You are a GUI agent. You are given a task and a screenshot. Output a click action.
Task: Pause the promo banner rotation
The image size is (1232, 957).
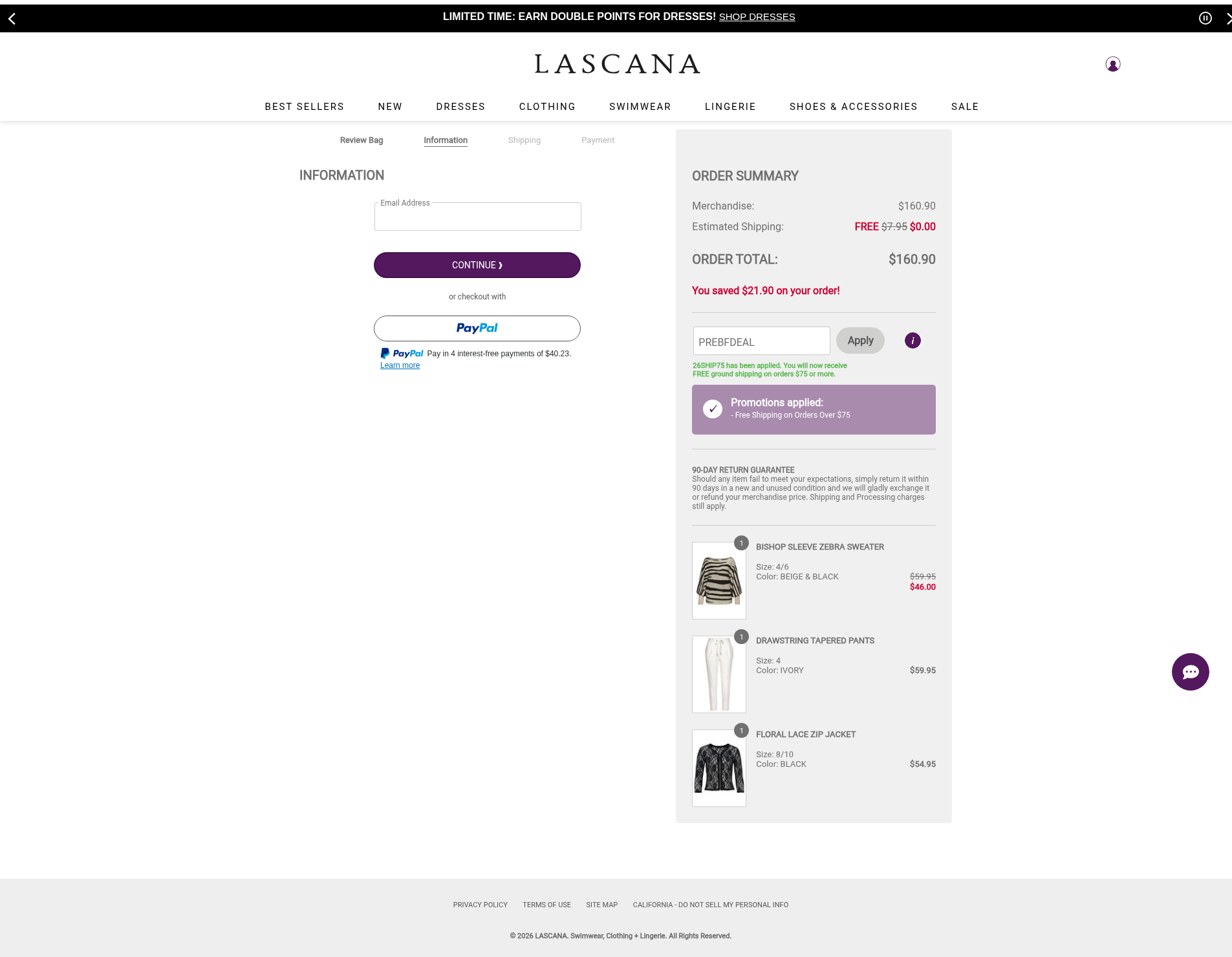coord(1205,18)
